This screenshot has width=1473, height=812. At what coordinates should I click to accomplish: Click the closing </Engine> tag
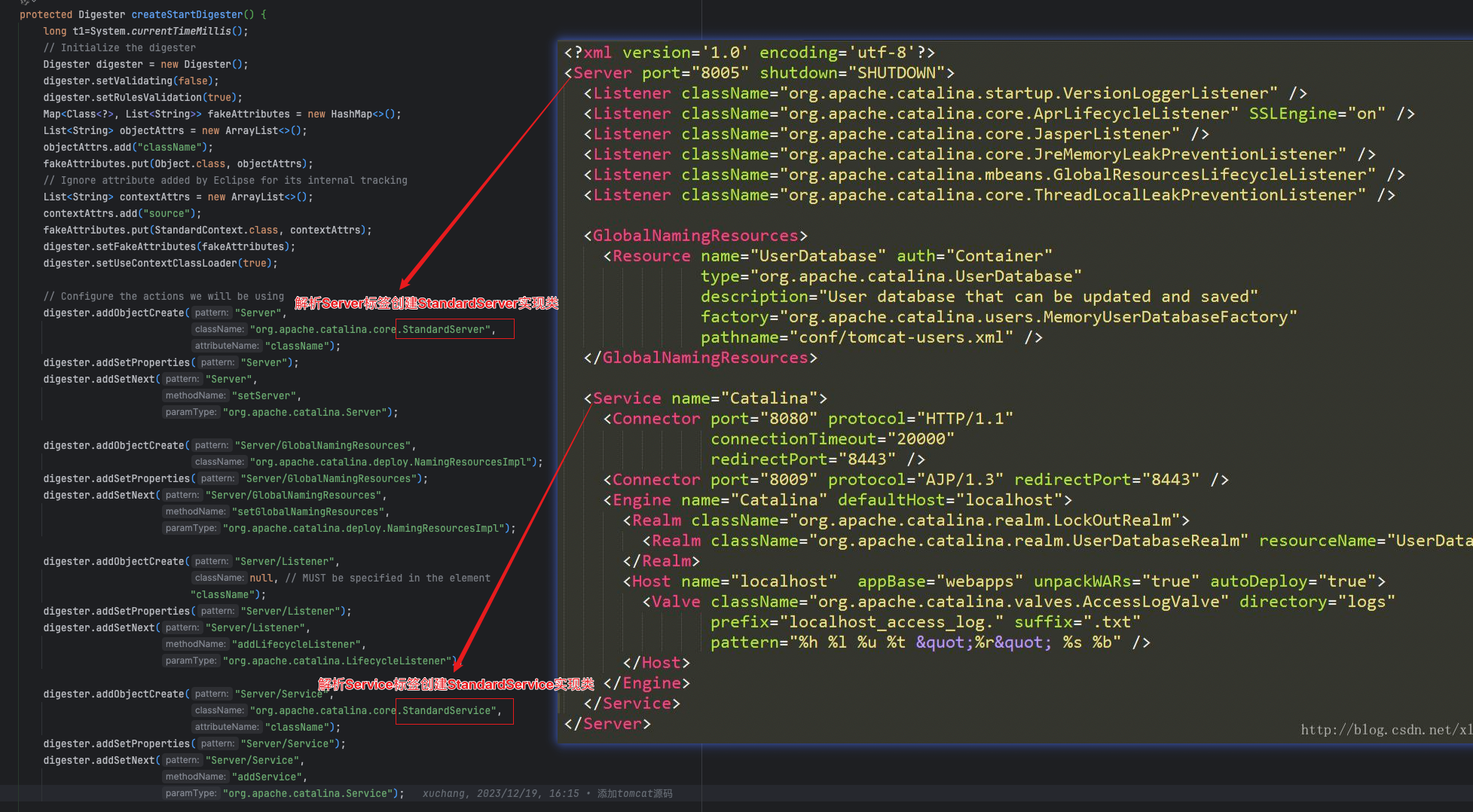tap(646, 682)
